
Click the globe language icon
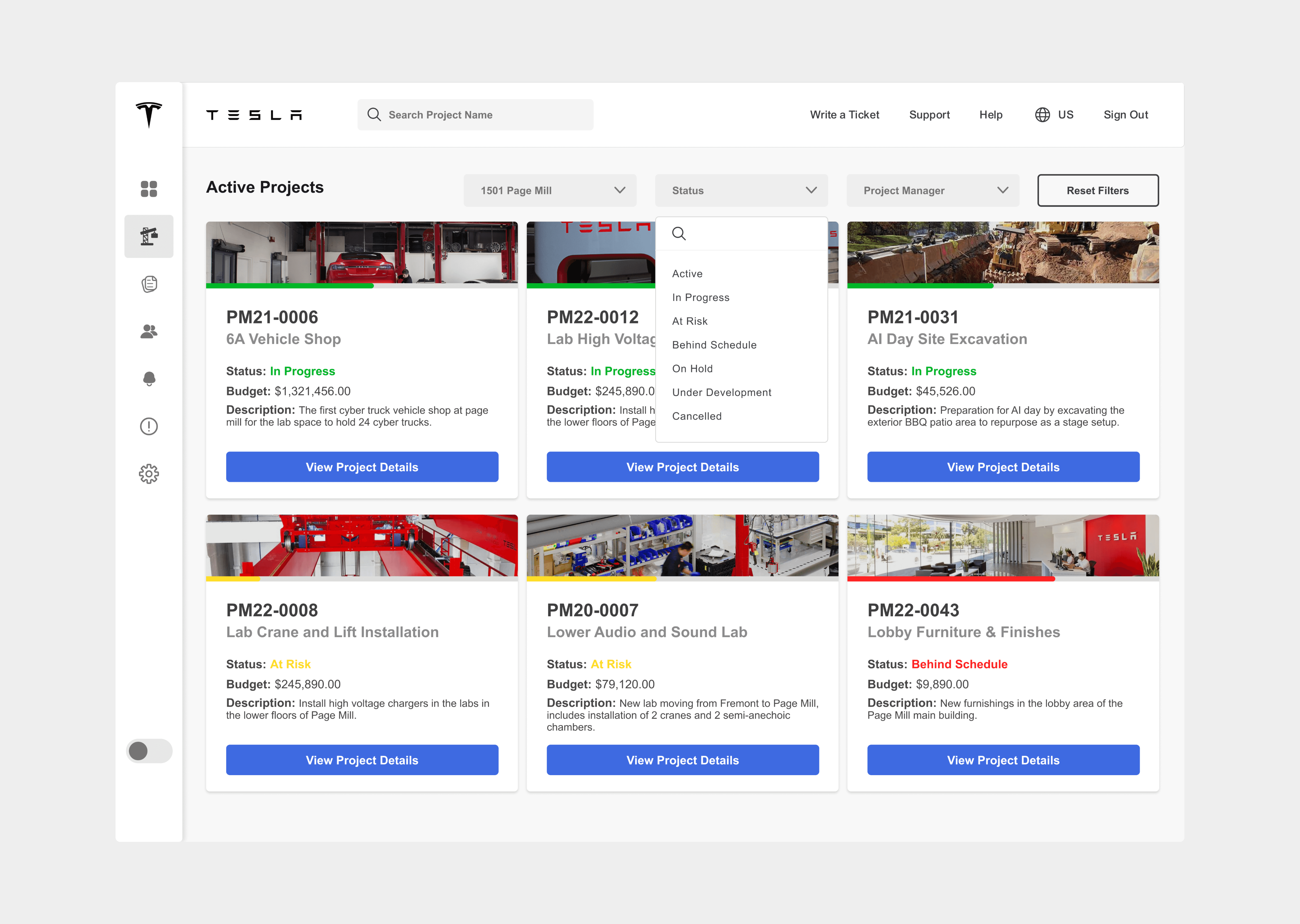1042,115
